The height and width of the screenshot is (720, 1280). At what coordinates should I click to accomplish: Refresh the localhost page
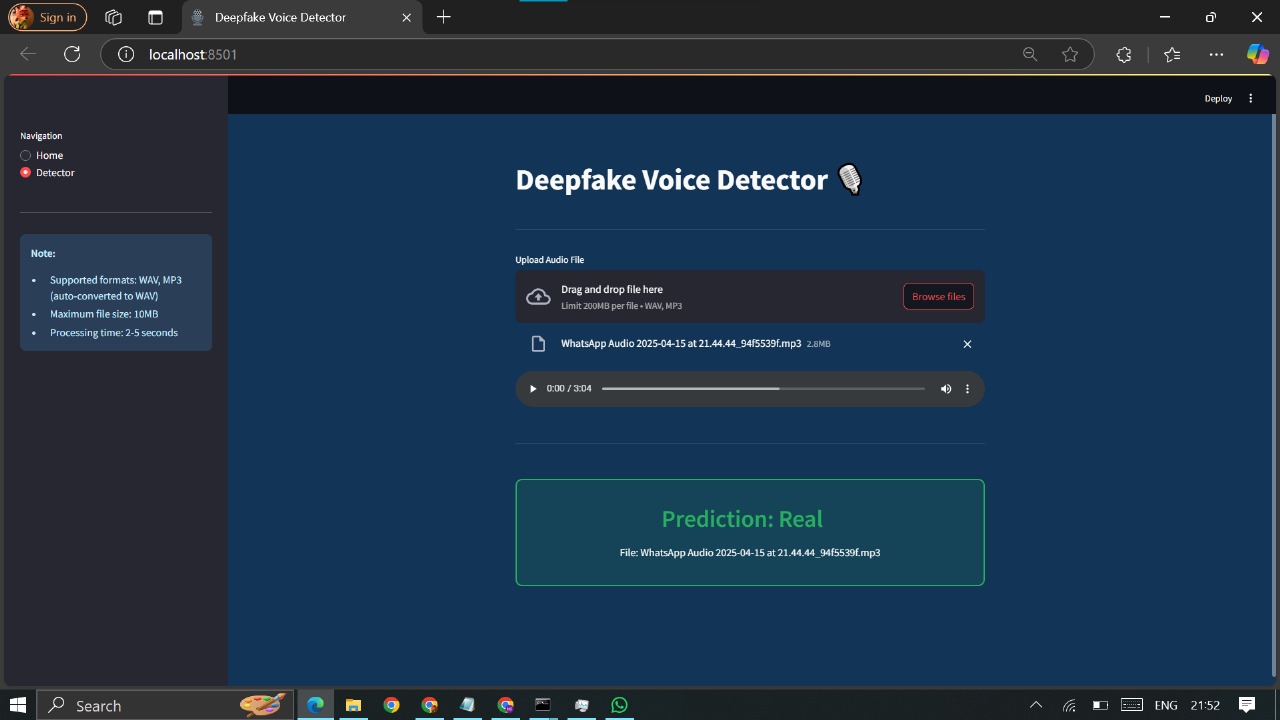(x=72, y=54)
